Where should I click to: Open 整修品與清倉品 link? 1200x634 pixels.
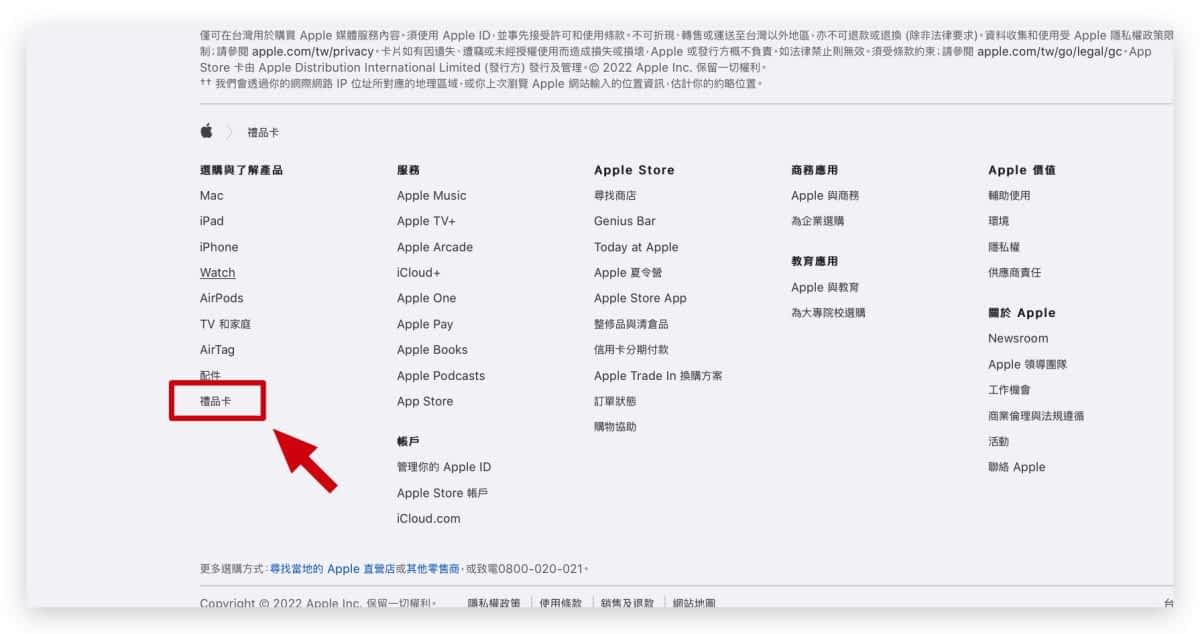tap(631, 324)
